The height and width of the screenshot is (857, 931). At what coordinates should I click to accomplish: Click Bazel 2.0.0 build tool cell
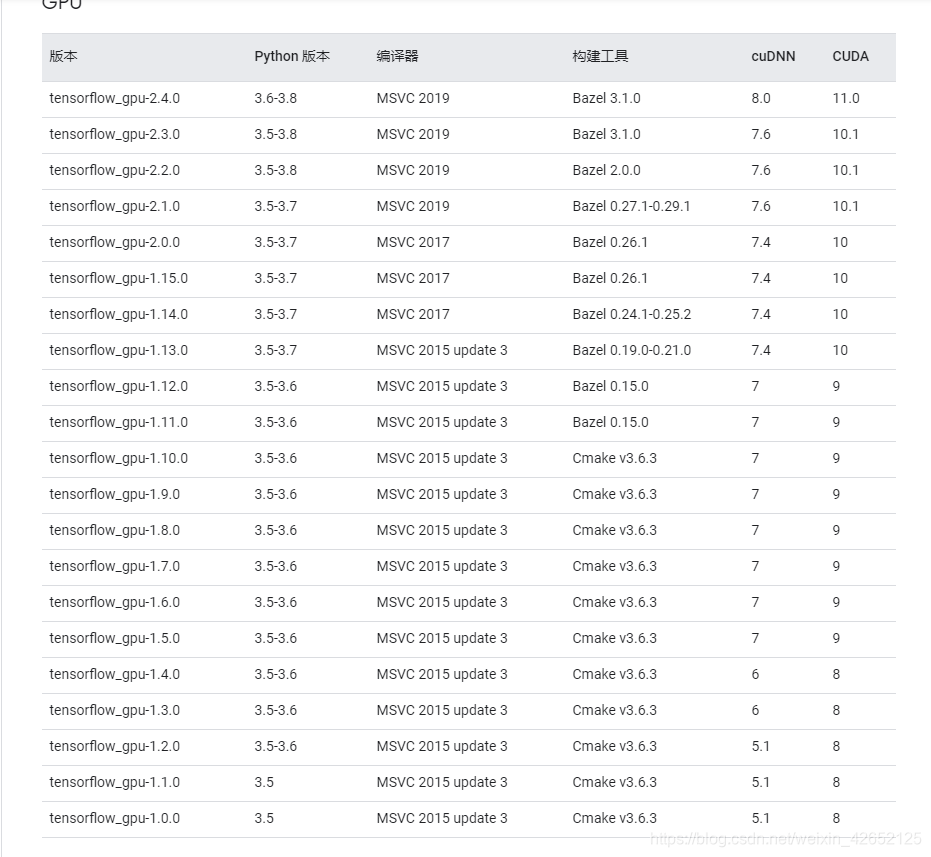pos(606,170)
